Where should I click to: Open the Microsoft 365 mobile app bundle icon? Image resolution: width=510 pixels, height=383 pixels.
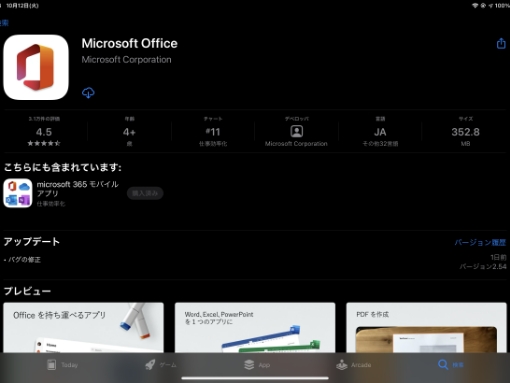tap(18, 193)
